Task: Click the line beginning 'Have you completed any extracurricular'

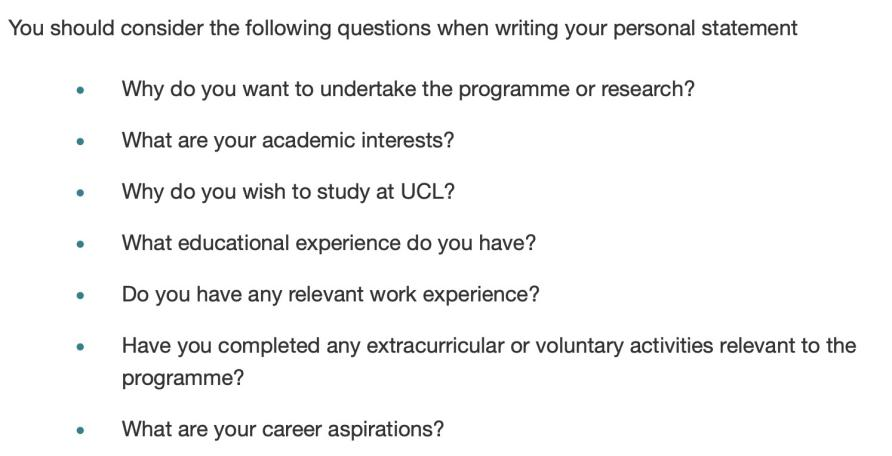Action: [489, 346]
